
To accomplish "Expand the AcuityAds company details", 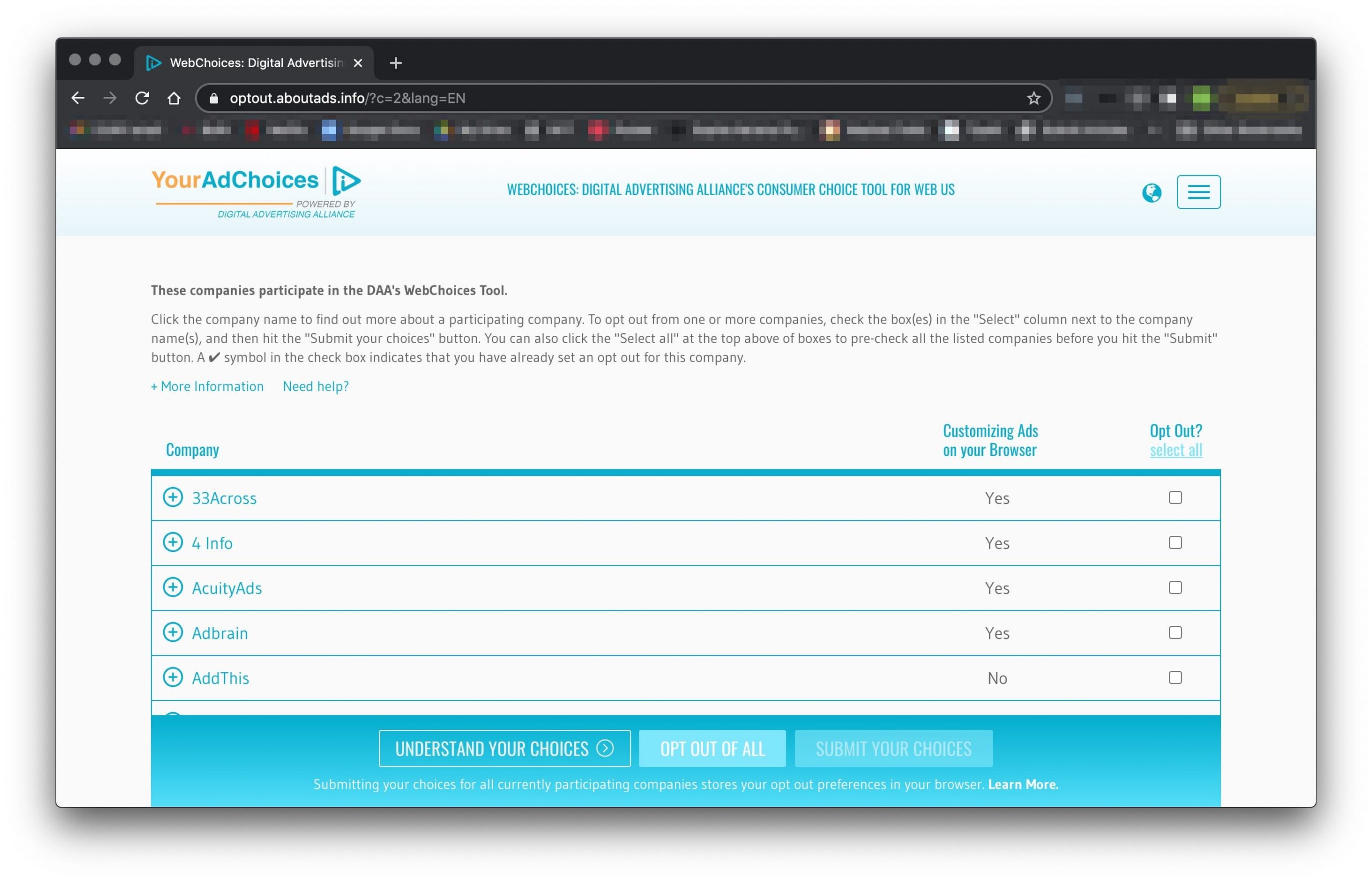I will [x=173, y=587].
